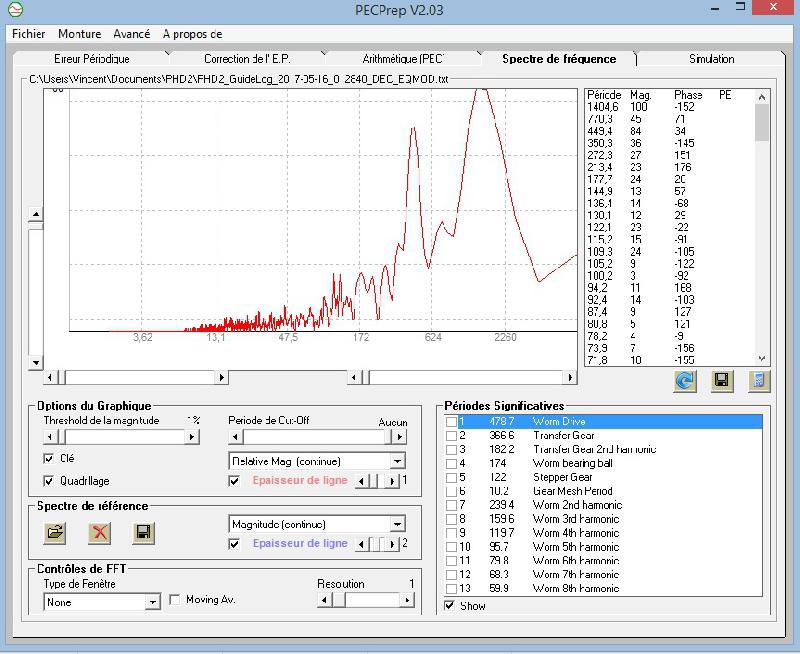Click the PECPrep application icon in title bar
800x654 pixels.
click(x=16, y=9)
